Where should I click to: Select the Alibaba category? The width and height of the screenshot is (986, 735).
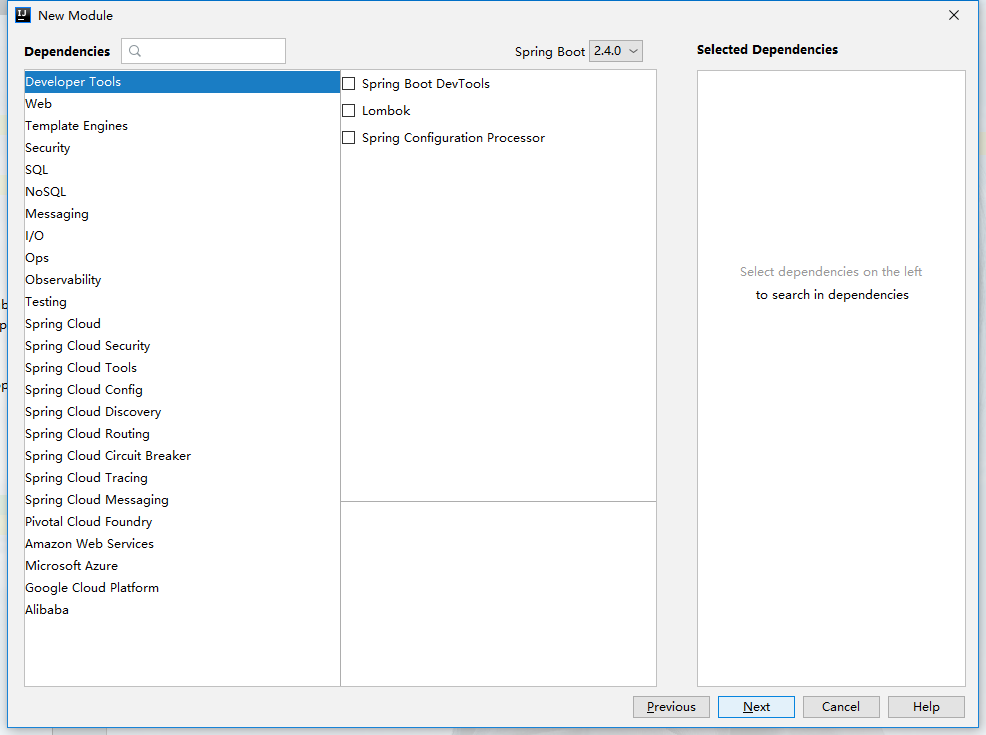(182, 610)
